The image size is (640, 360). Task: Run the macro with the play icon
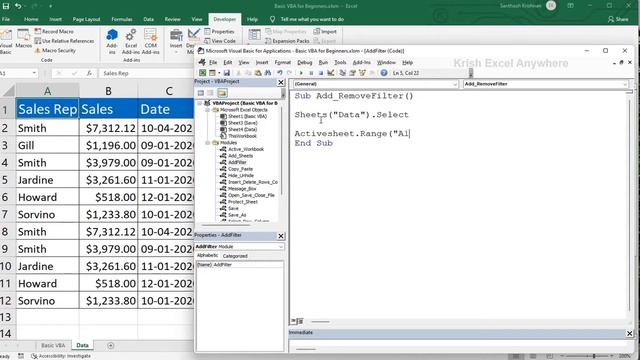point(301,73)
